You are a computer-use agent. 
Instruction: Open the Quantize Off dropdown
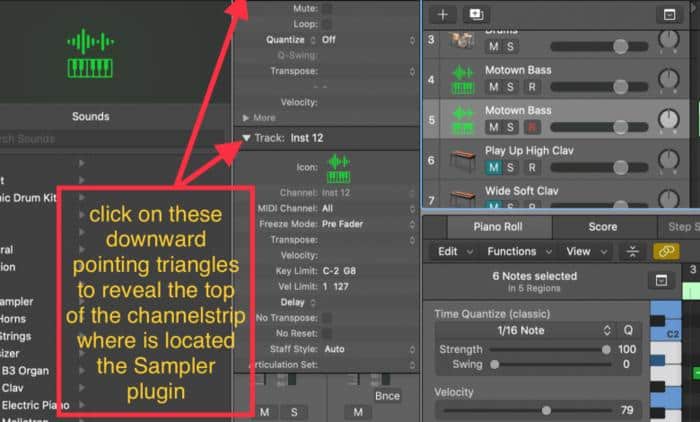point(369,40)
